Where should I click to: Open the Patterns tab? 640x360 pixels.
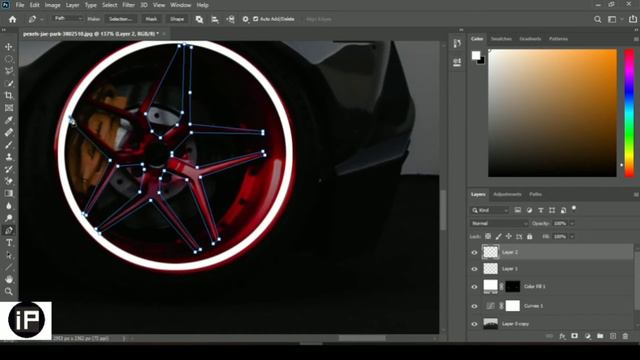click(x=558, y=39)
